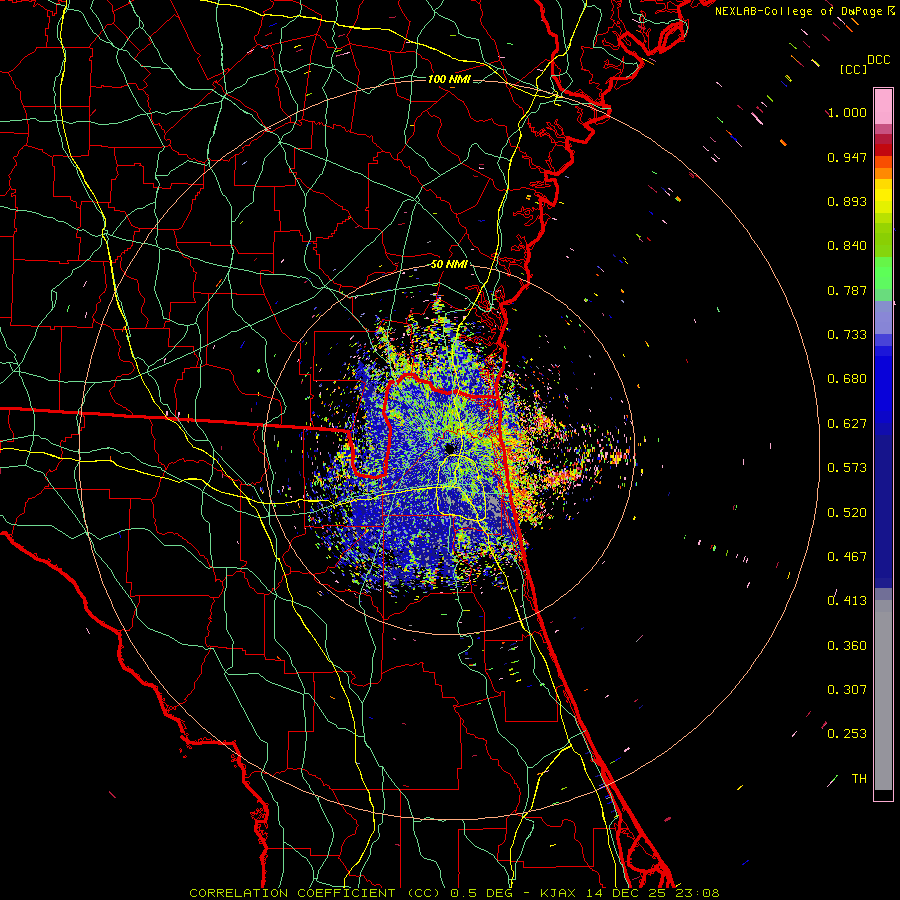Click the 0.360 legend value
Viewport: 900px width, 900px height.
tap(847, 646)
